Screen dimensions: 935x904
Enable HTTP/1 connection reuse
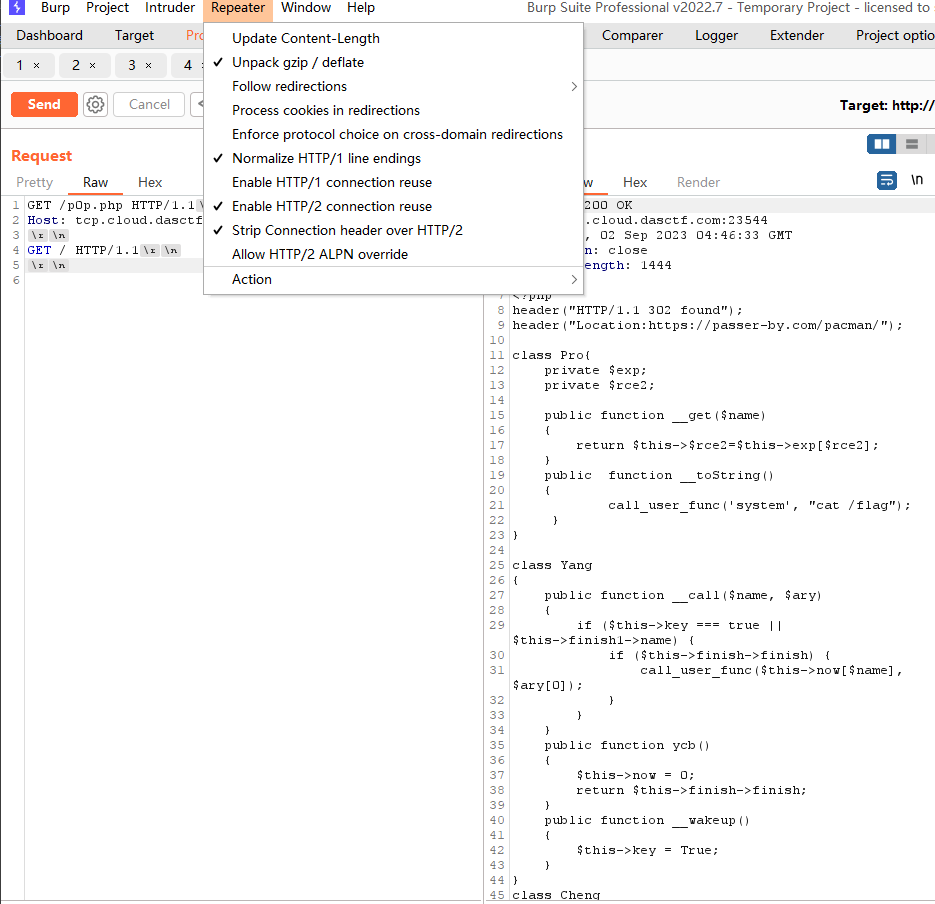coord(393,182)
